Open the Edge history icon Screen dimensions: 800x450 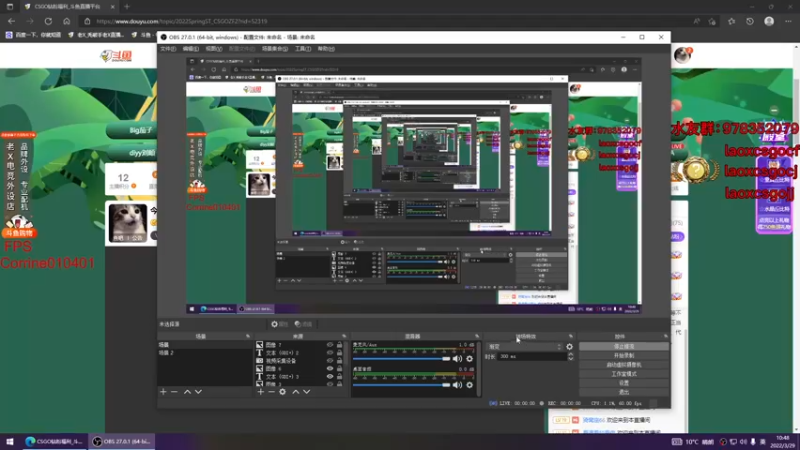click(749, 21)
